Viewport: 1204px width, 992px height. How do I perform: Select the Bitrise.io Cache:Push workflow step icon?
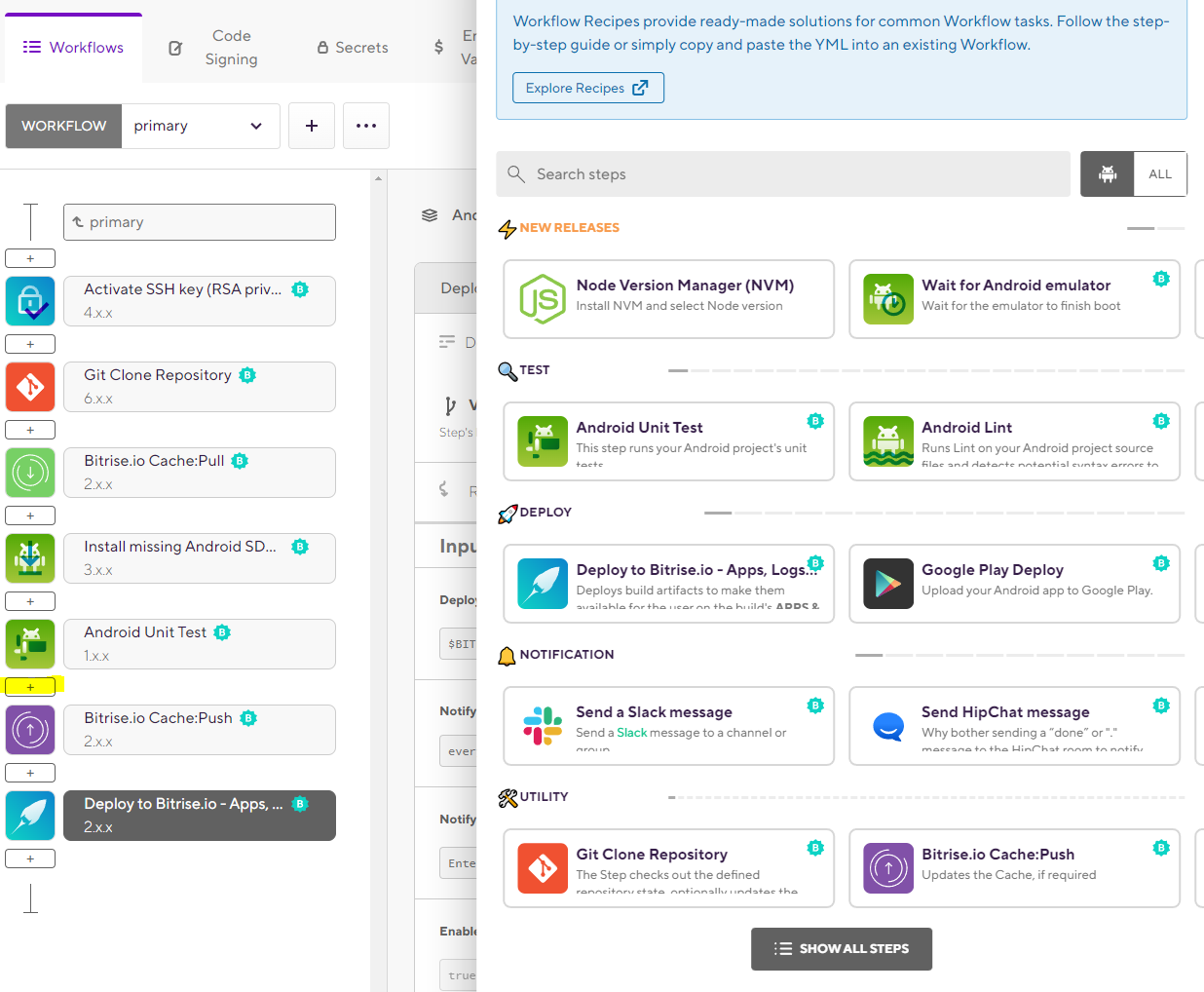point(30,730)
